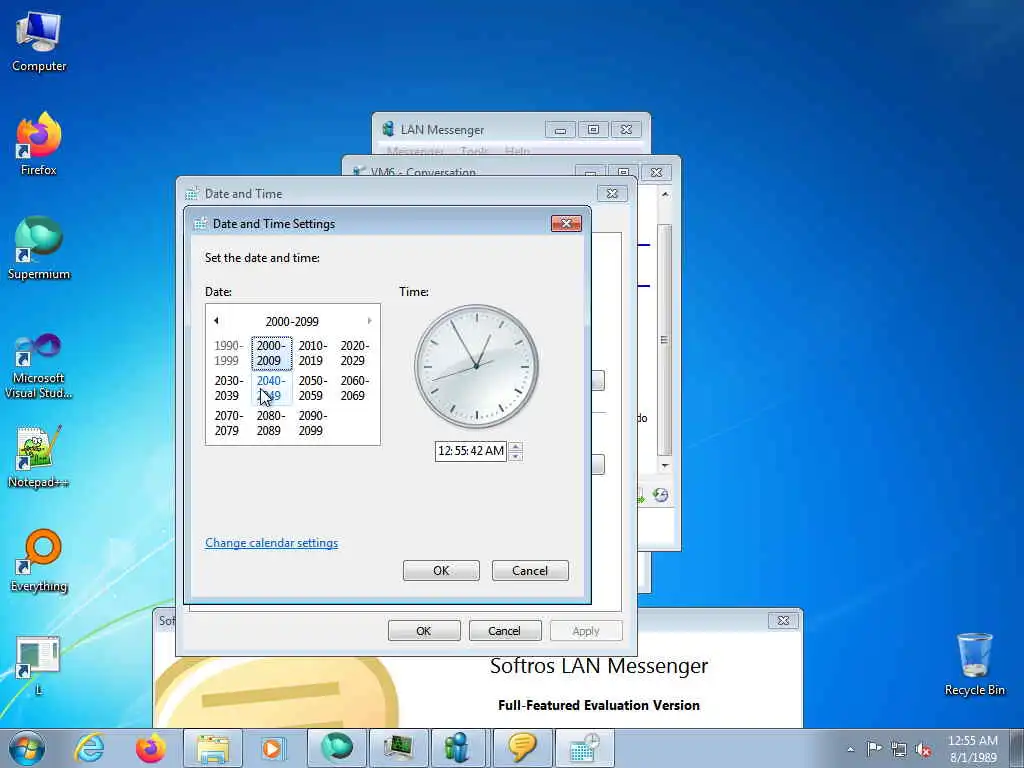Open the desktop shortcut labeled L
This screenshot has width=1024, height=768.
pyautogui.click(x=39, y=665)
